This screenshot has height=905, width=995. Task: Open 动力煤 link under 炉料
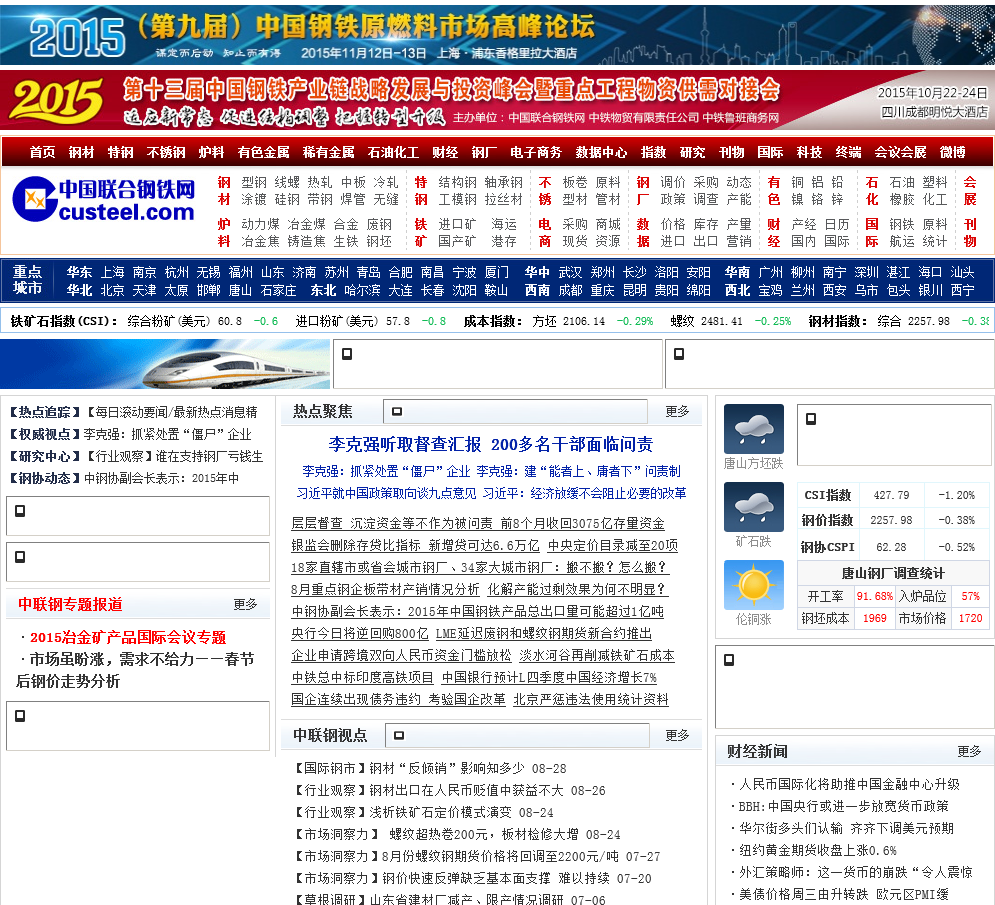coord(260,224)
